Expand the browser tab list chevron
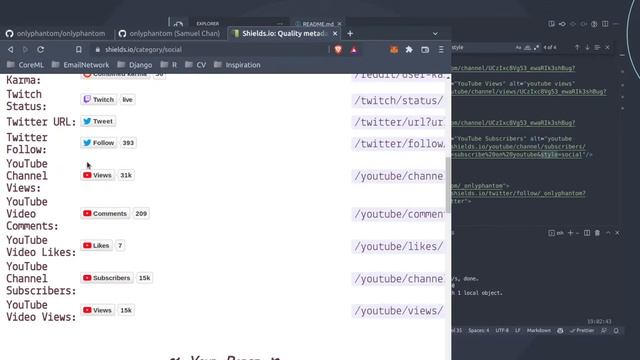This screenshot has height=360, width=640. click(x=435, y=33)
